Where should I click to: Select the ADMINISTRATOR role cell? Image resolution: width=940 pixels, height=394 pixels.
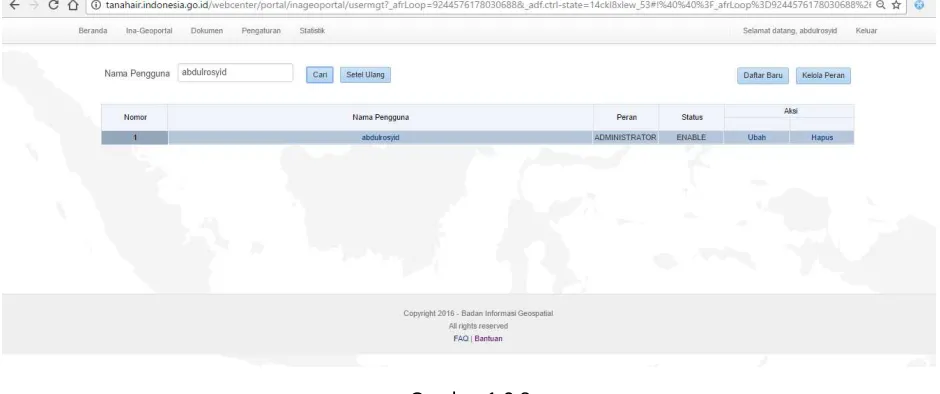click(x=625, y=137)
